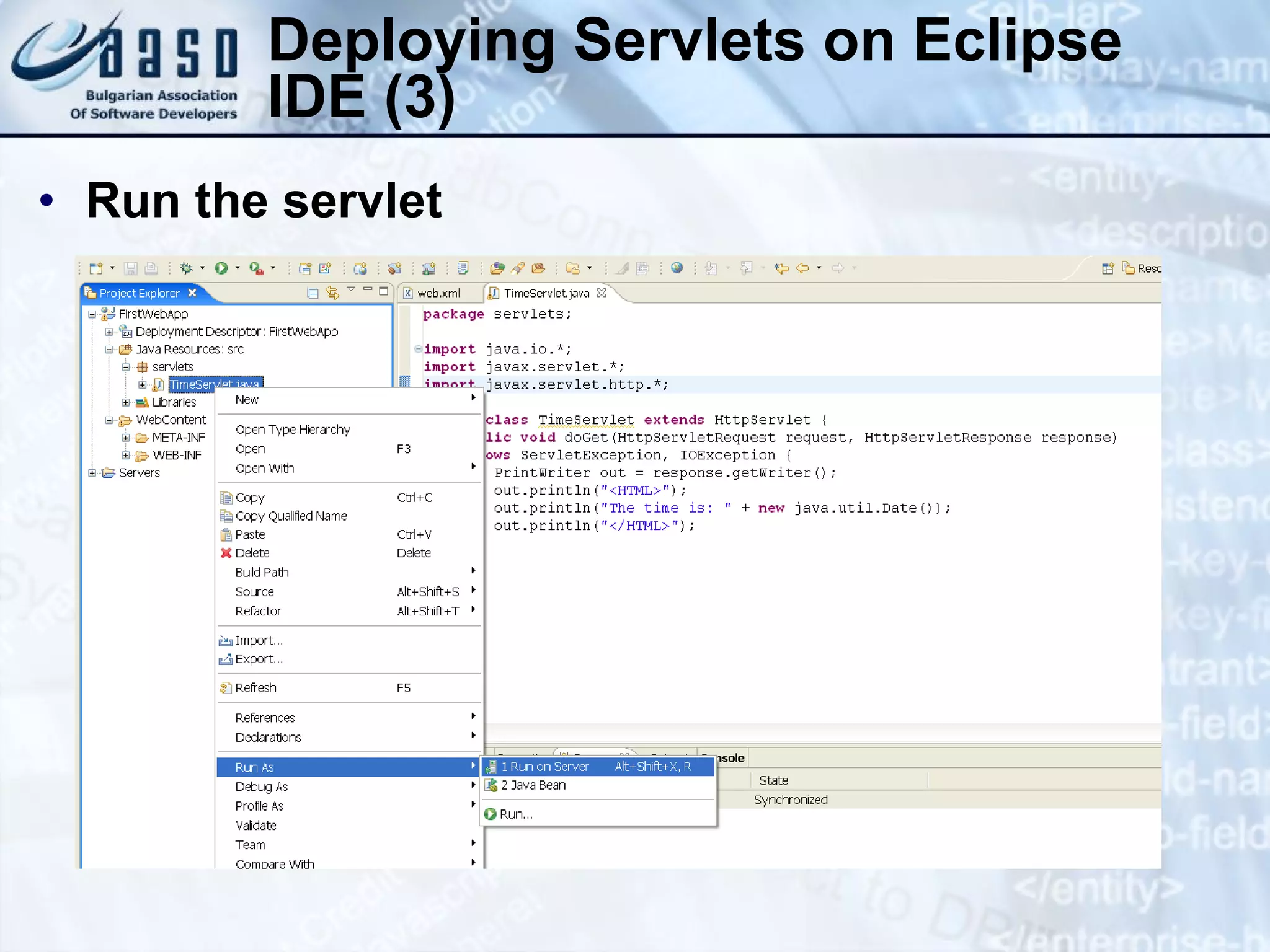Click the Debug bug toolbar icon
The image size is (1270, 952).
click(x=185, y=268)
